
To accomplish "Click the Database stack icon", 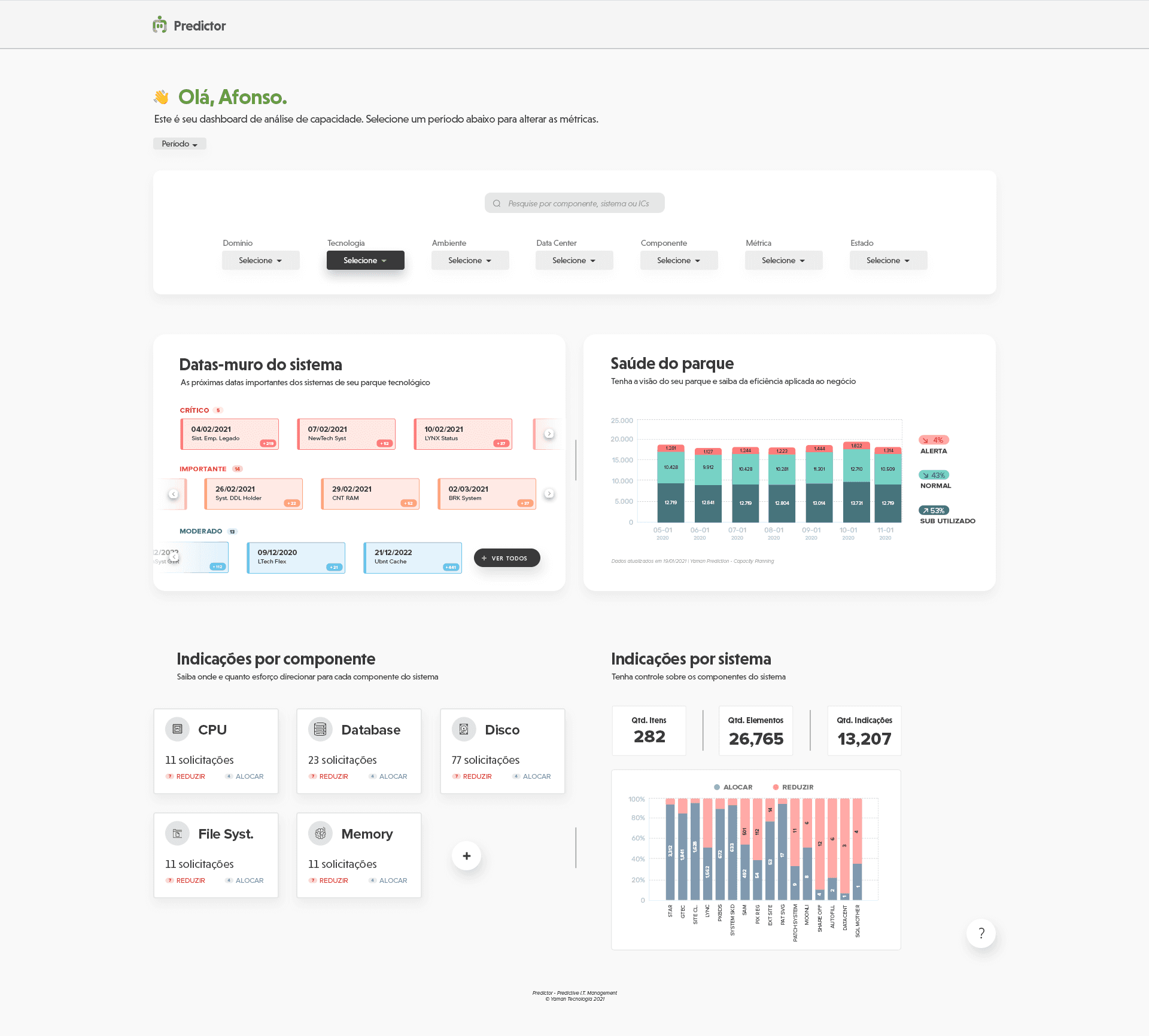I will tap(320, 729).
